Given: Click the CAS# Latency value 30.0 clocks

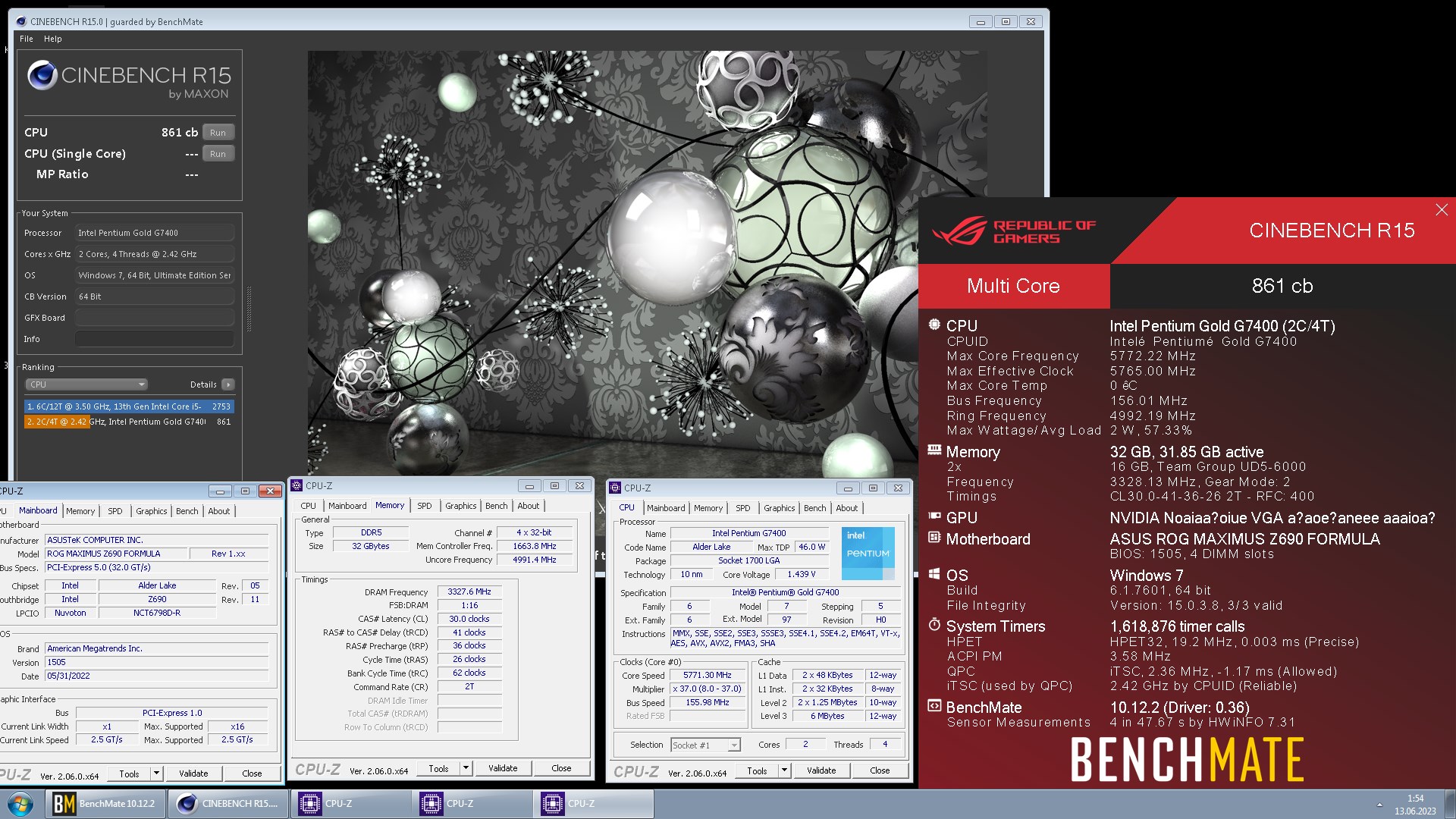Looking at the screenshot, I should tap(469, 619).
